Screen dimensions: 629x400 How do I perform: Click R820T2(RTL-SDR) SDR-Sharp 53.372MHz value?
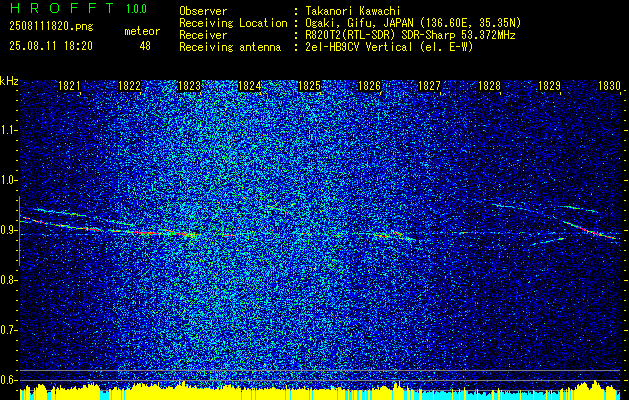[x=410, y=35]
